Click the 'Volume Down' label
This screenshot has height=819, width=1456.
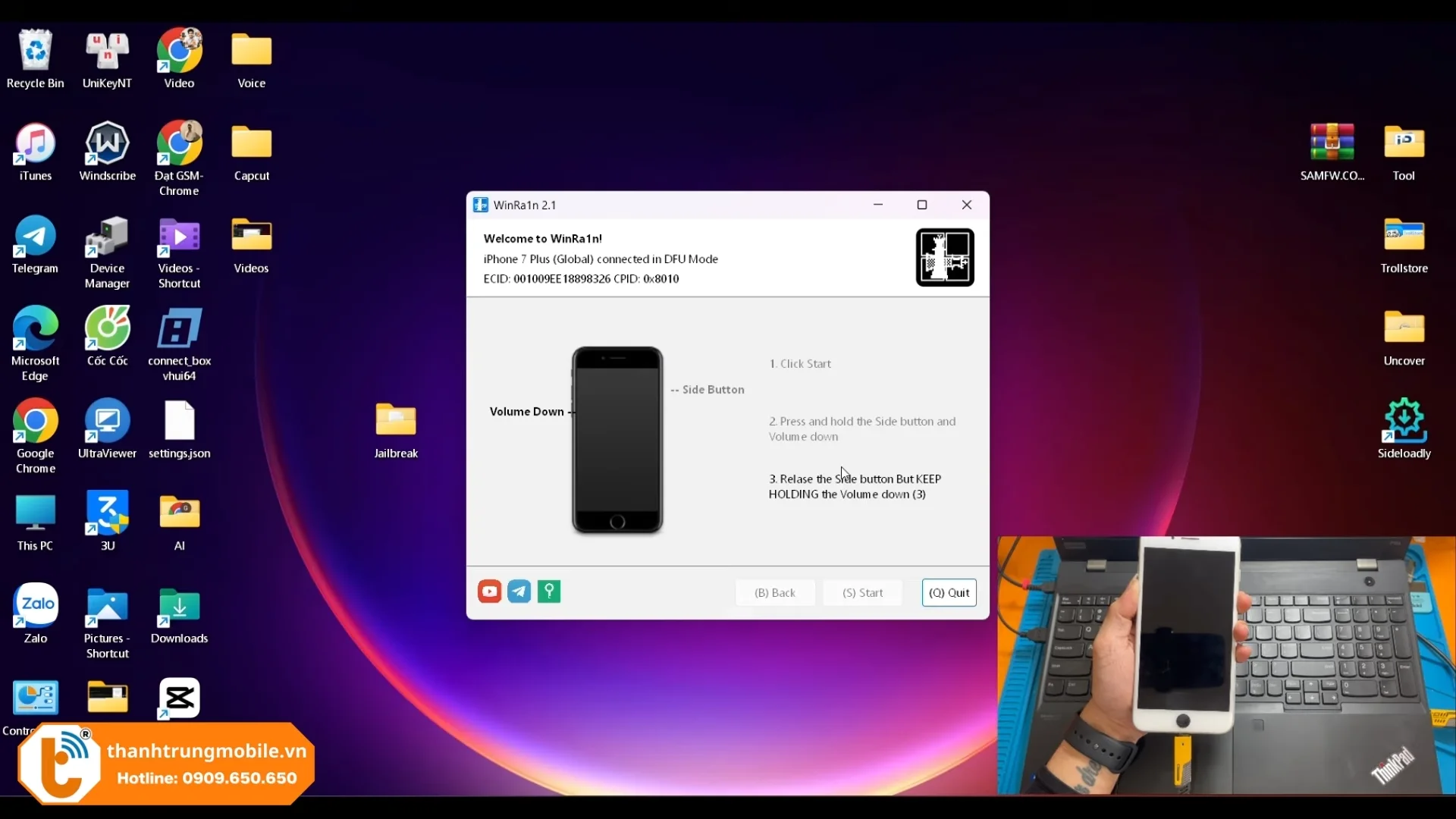pos(527,412)
